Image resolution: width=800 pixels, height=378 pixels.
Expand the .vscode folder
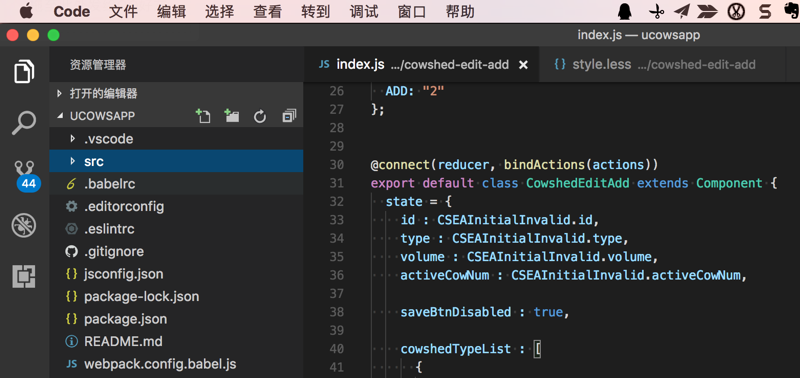[x=108, y=139]
